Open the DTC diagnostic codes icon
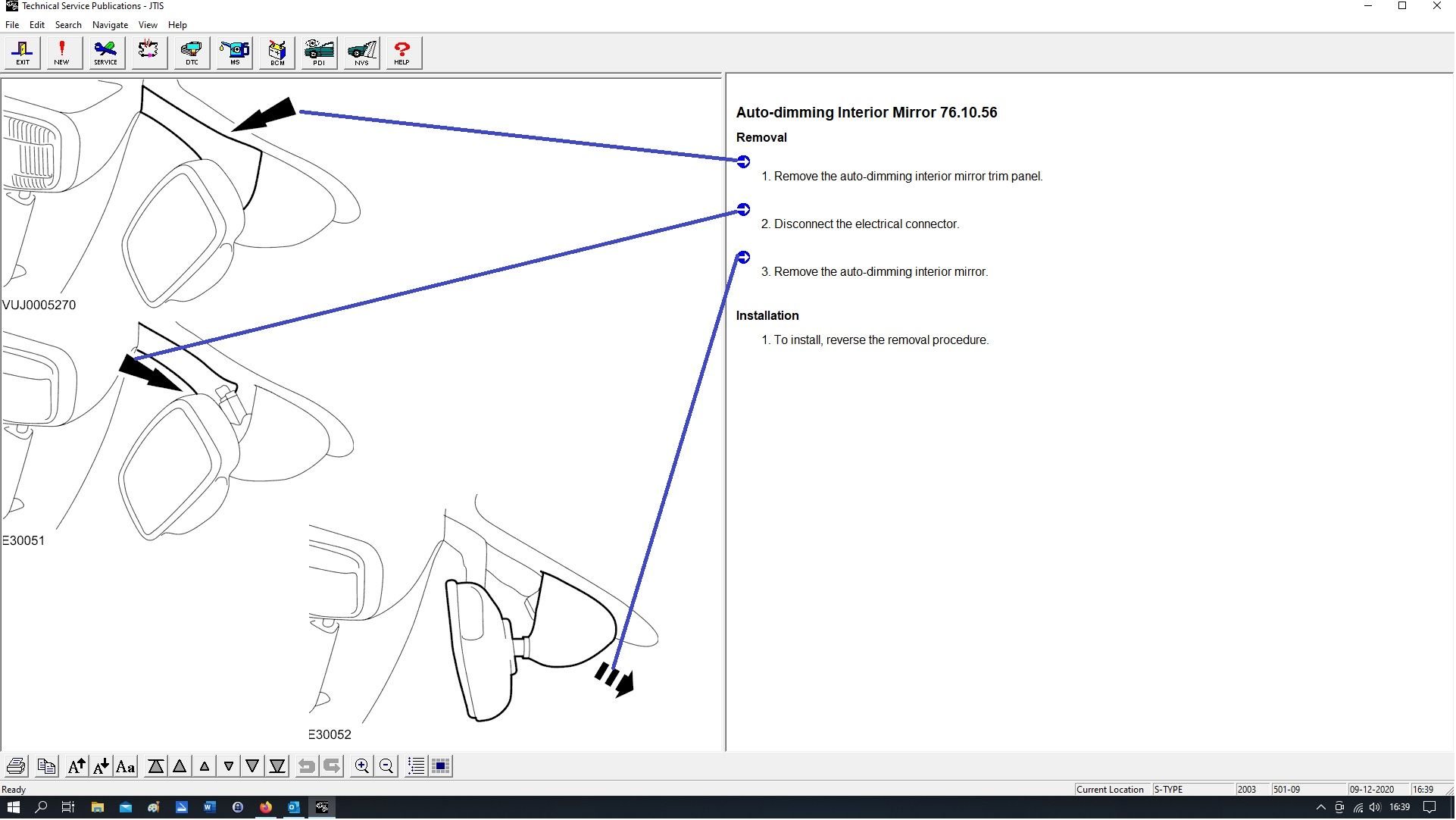 pos(192,53)
